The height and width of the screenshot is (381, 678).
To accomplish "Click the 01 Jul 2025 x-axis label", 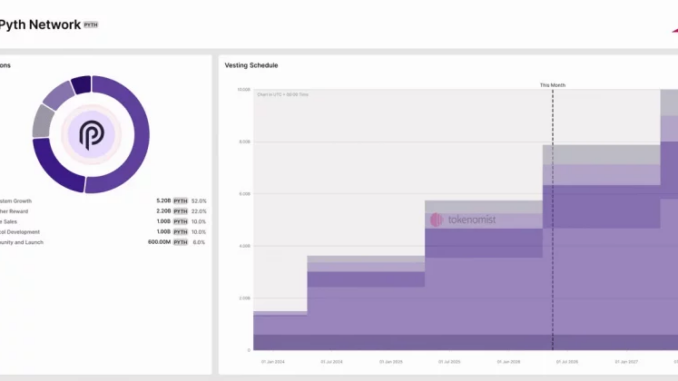I will (x=449, y=362).
